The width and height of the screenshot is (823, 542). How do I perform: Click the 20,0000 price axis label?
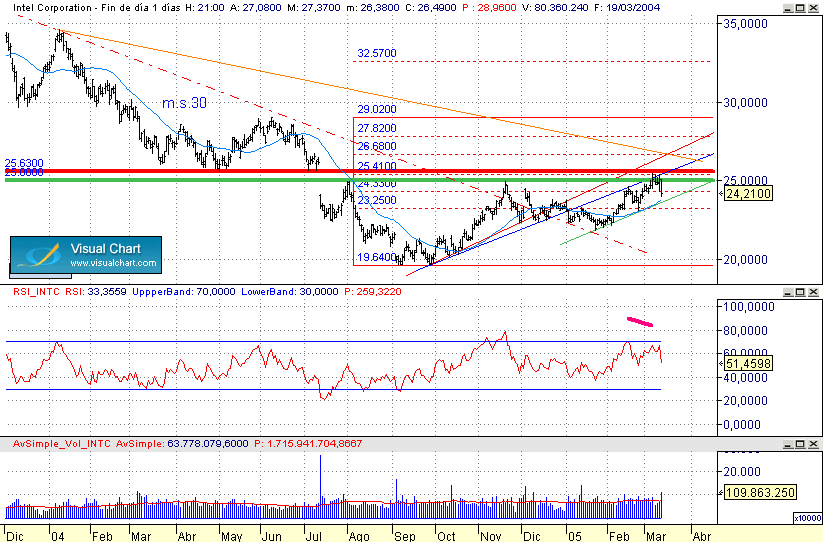tap(745, 260)
